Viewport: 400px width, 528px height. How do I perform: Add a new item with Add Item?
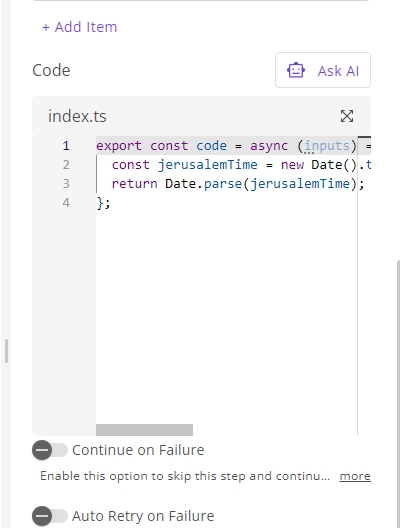click(79, 27)
